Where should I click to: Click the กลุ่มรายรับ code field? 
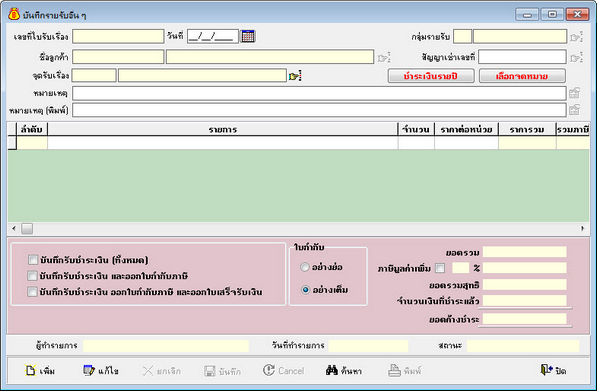(463, 37)
